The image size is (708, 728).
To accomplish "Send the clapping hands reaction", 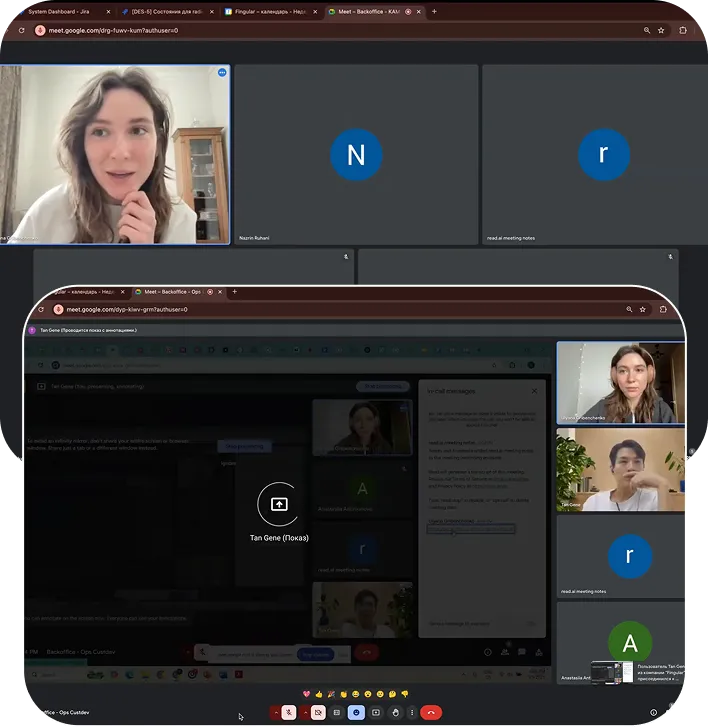I will pyautogui.click(x=344, y=694).
